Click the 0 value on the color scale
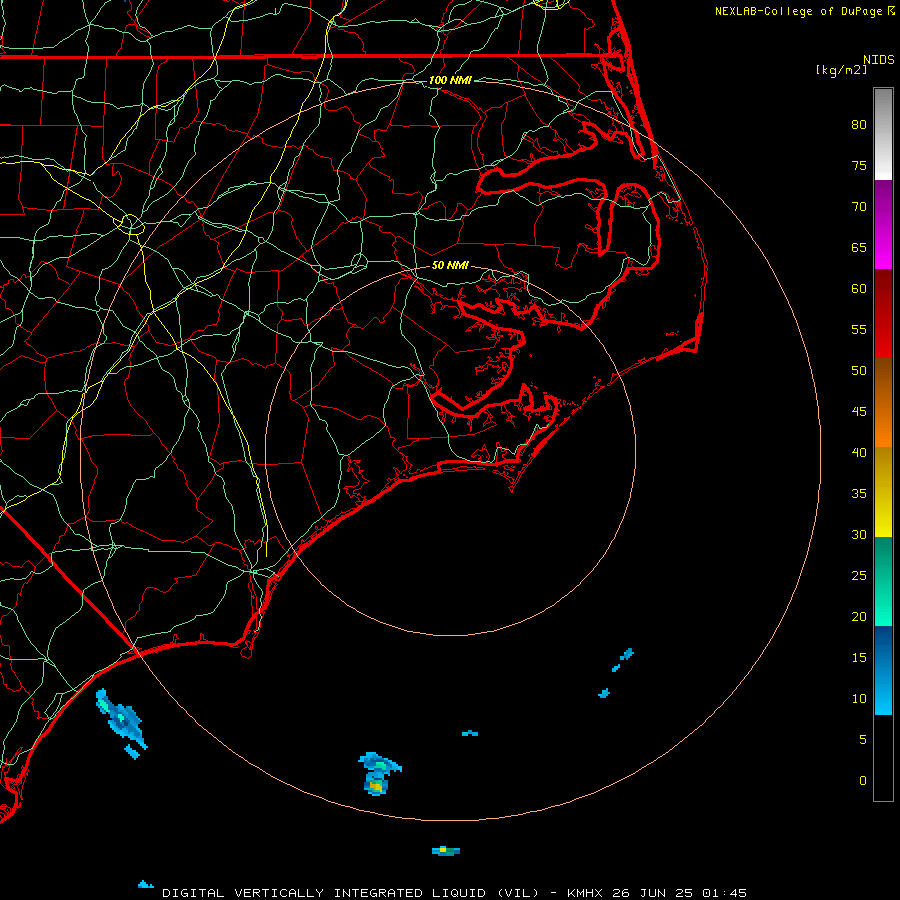900x900 pixels. [x=863, y=781]
